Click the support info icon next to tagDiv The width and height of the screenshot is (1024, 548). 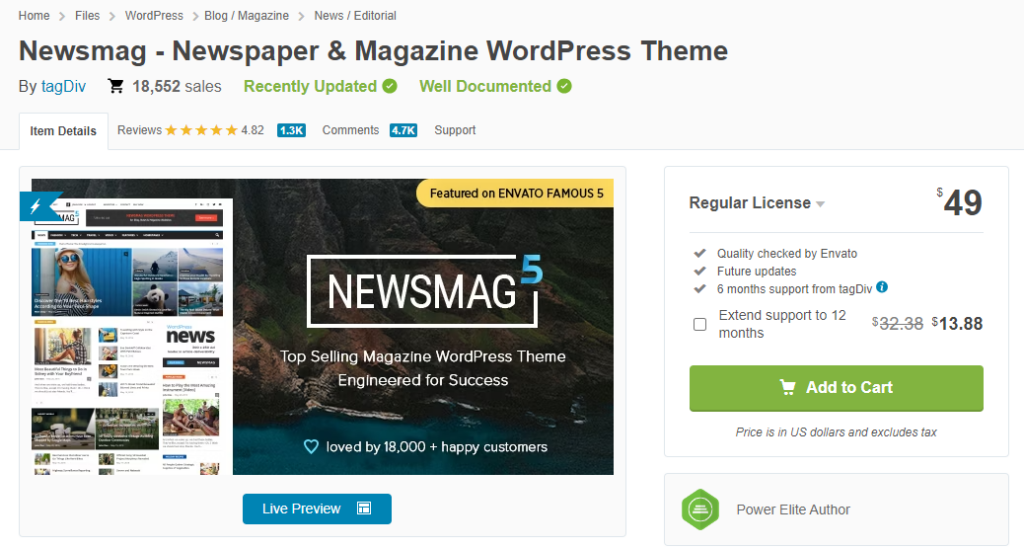coord(882,287)
